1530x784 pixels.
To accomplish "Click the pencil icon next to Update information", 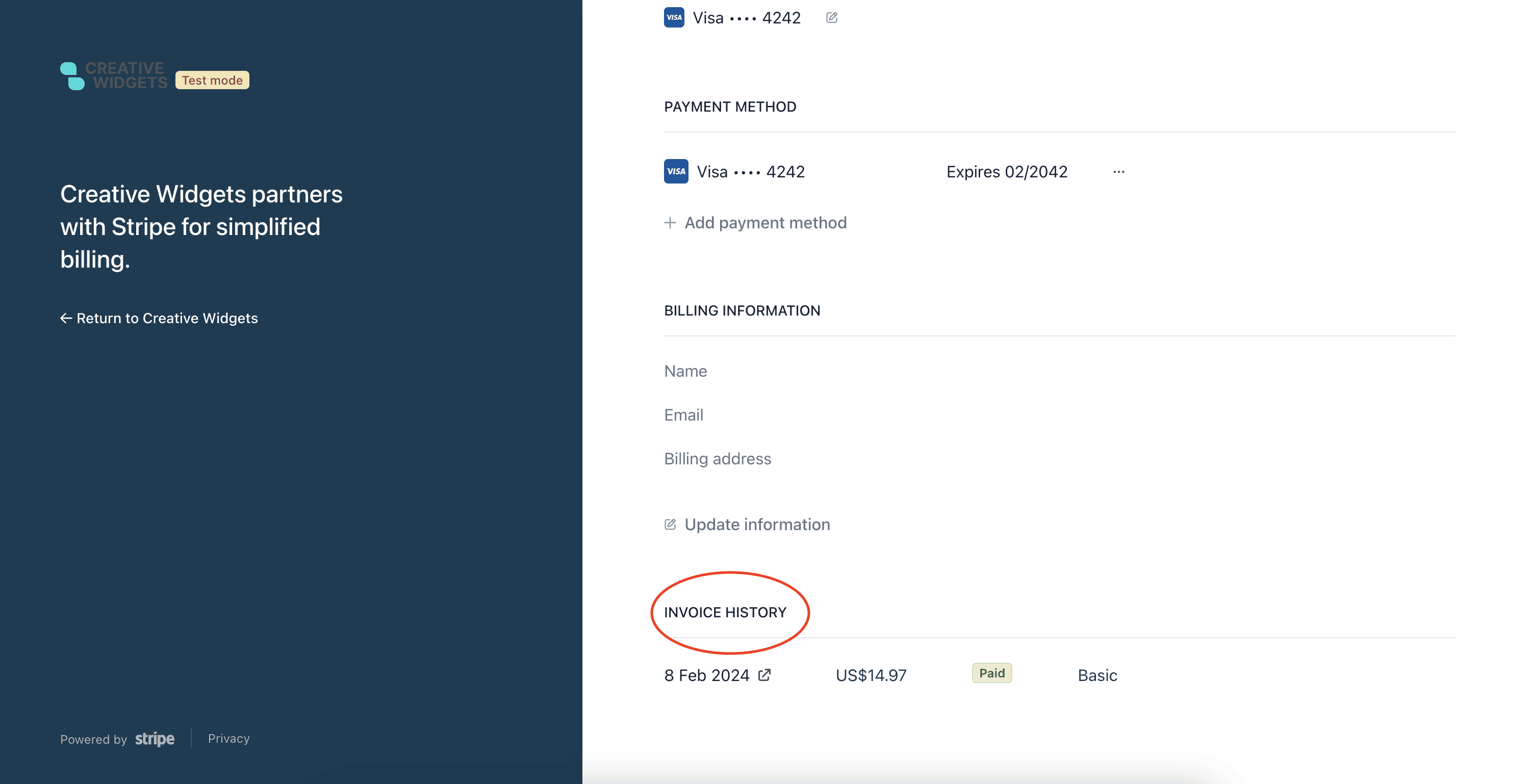I will click(670, 524).
